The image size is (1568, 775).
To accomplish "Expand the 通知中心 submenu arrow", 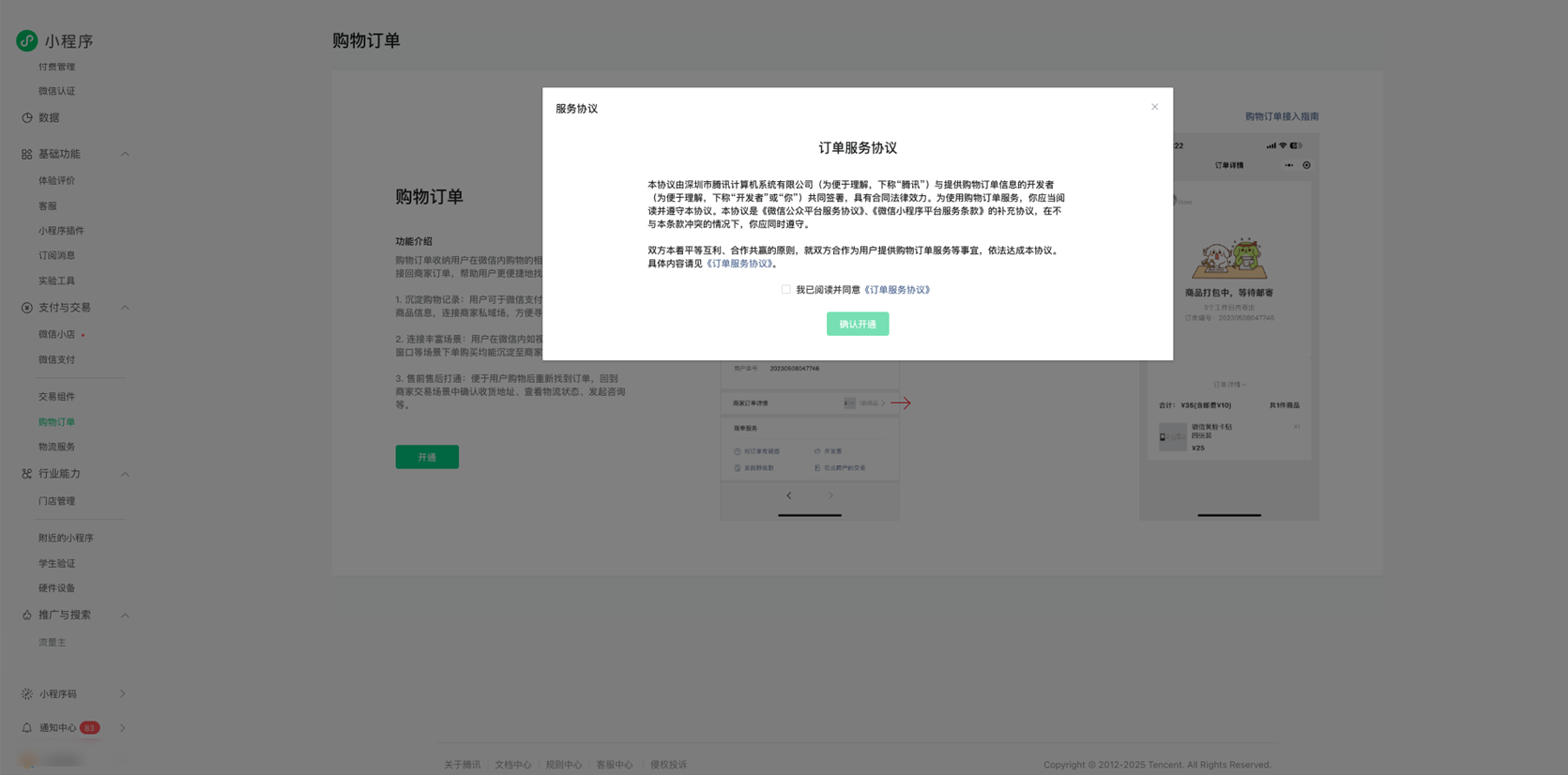I will [x=123, y=728].
